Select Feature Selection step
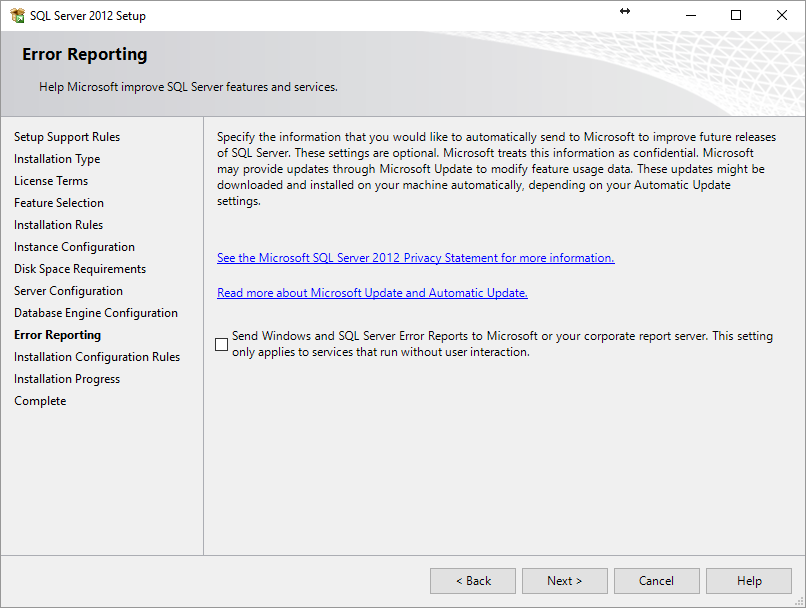The width and height of the screenshot is (806, 608). 59,203
